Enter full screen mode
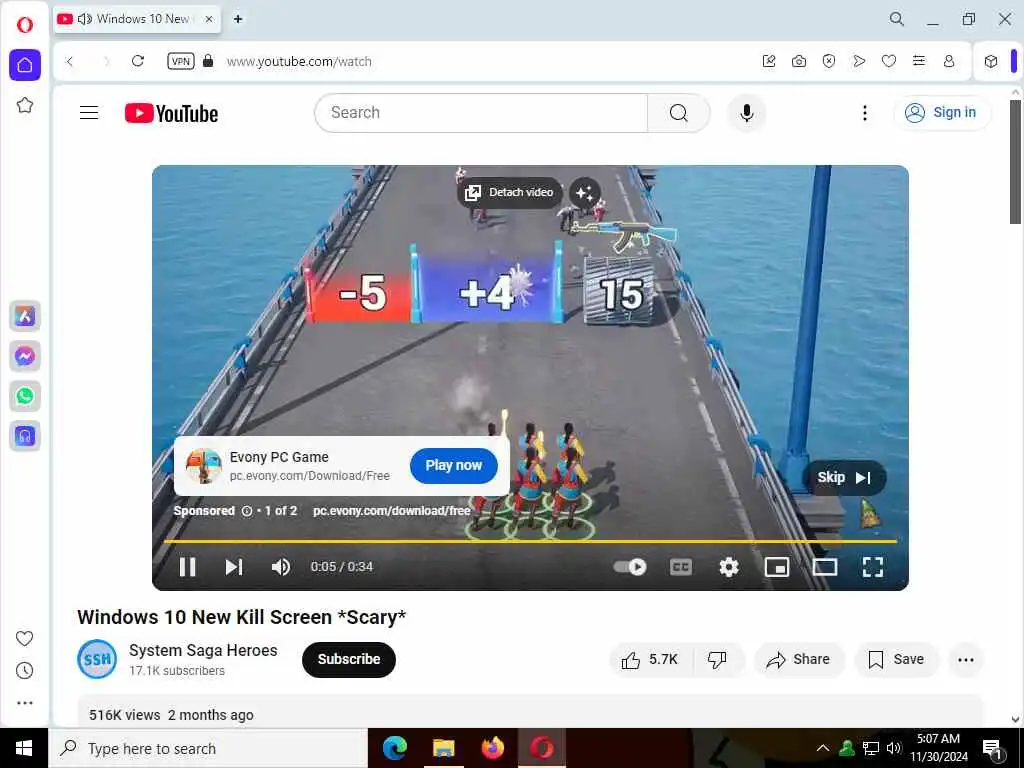 [872, 567]
